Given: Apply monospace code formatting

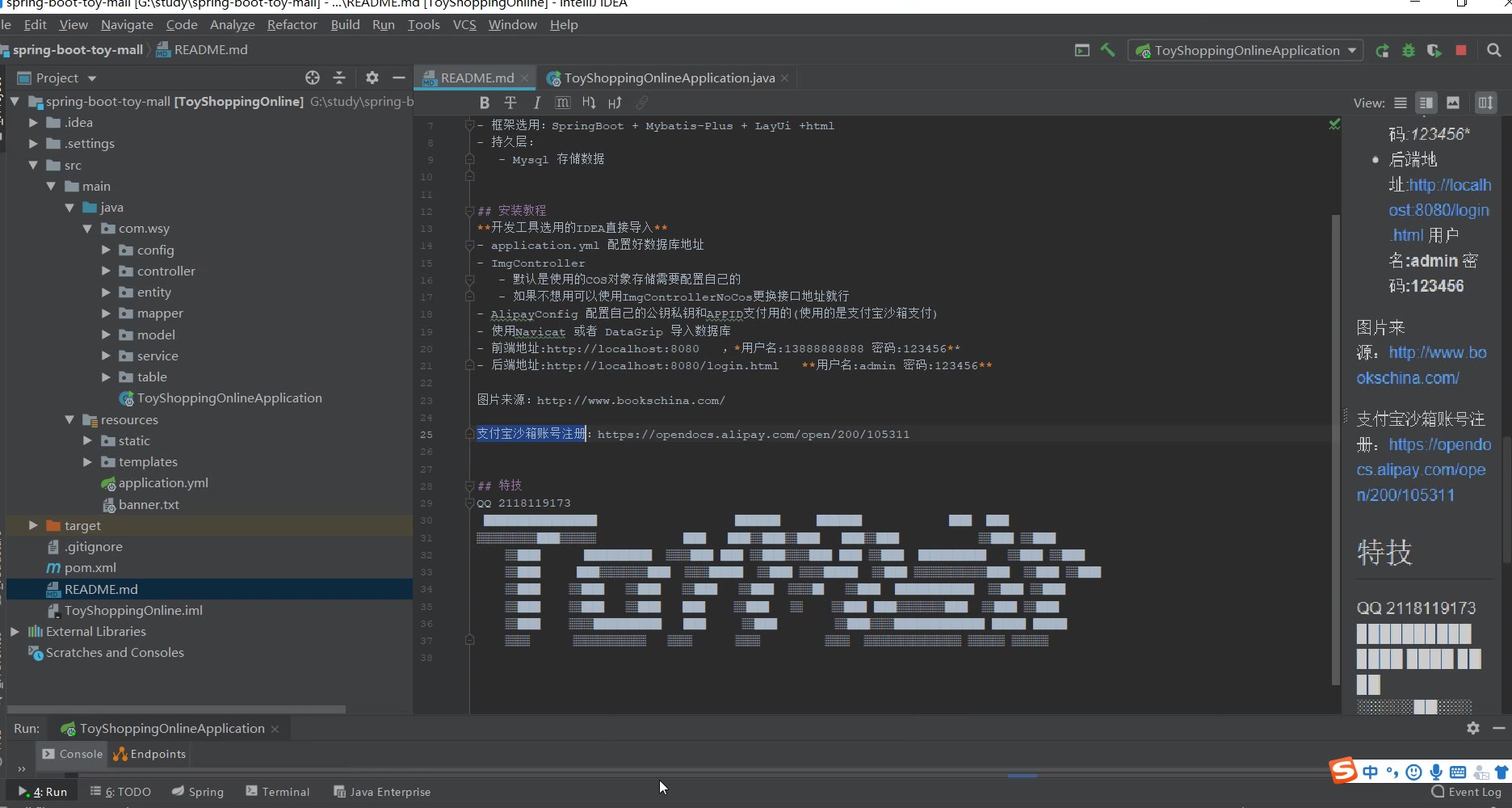Looking at the screenshot, I should click(562, 103).
